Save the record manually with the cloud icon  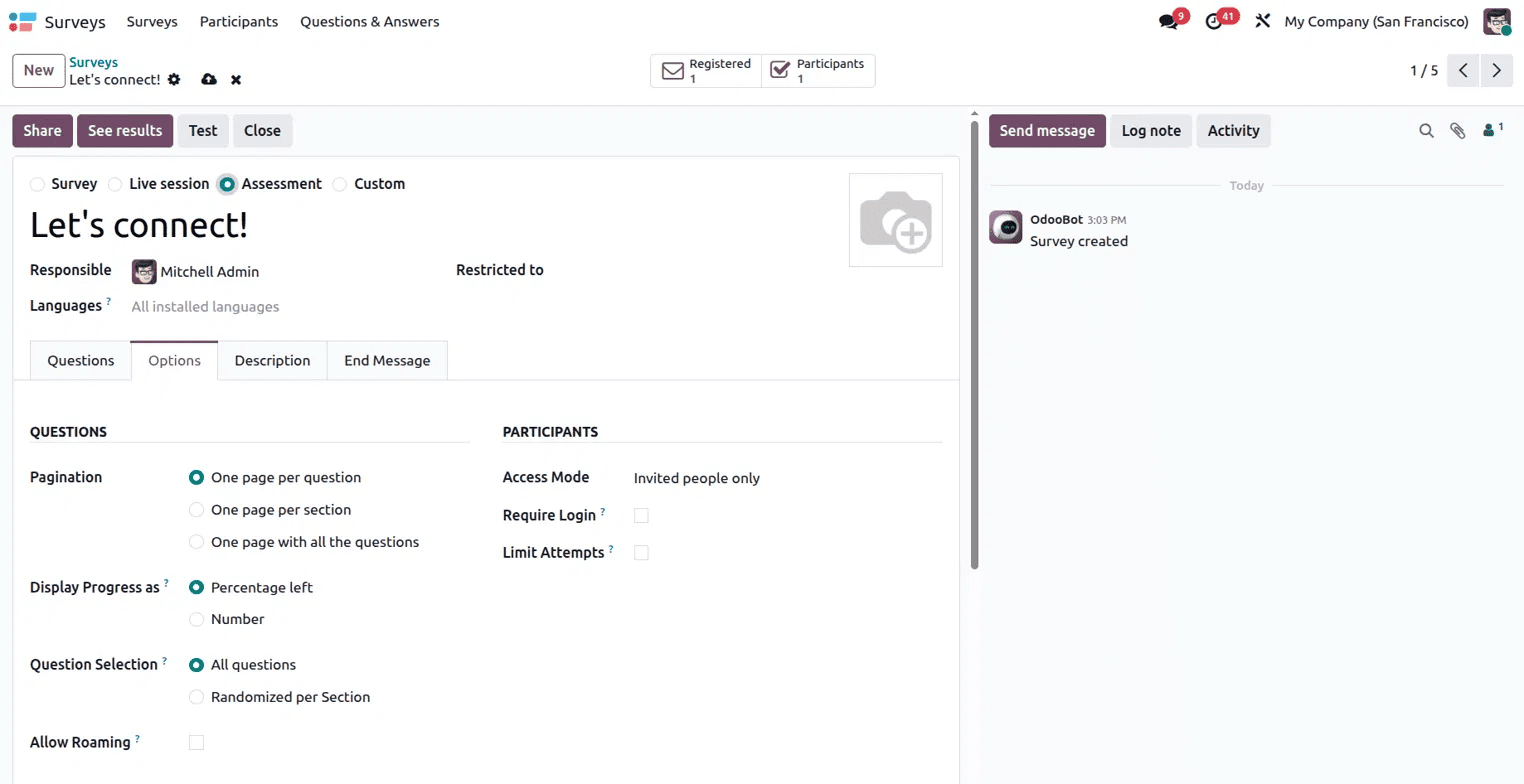tap(208, 79)
